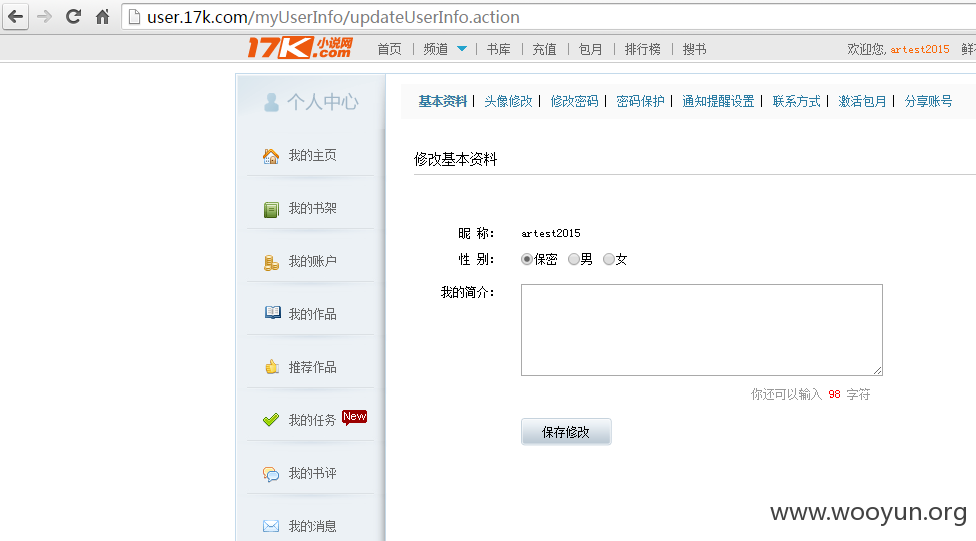This screenshot has width=976, height=541.
Task: Open 我的主页 sidebar link
Action: (x=312, y=155)
